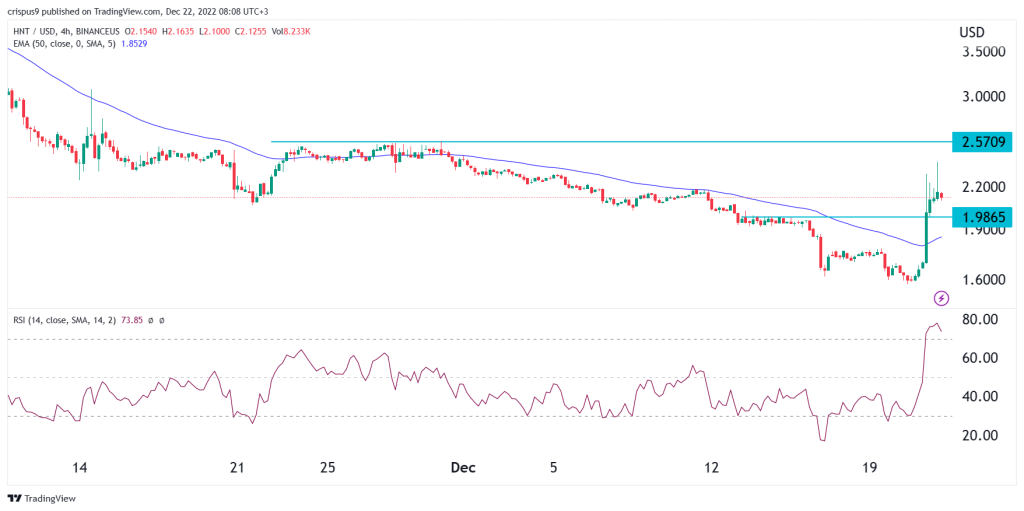Click the upper cyan horizontal resistance line

coord(612,141)
